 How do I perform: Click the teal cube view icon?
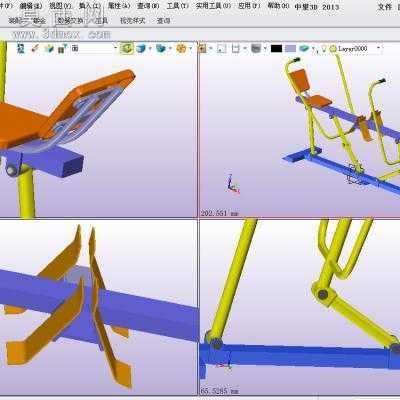tap(161, 49)
